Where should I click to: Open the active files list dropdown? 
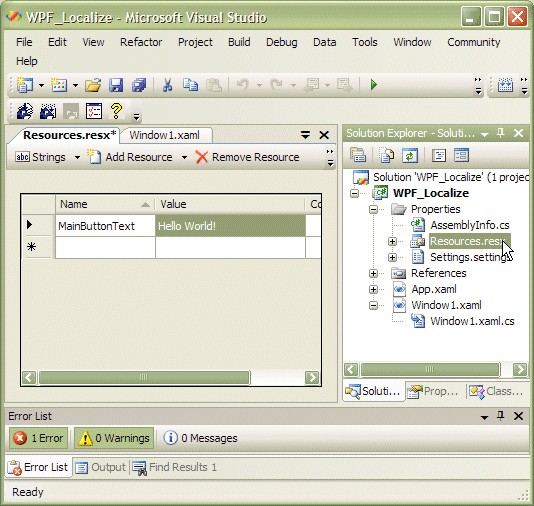click(x=305, y=135)
